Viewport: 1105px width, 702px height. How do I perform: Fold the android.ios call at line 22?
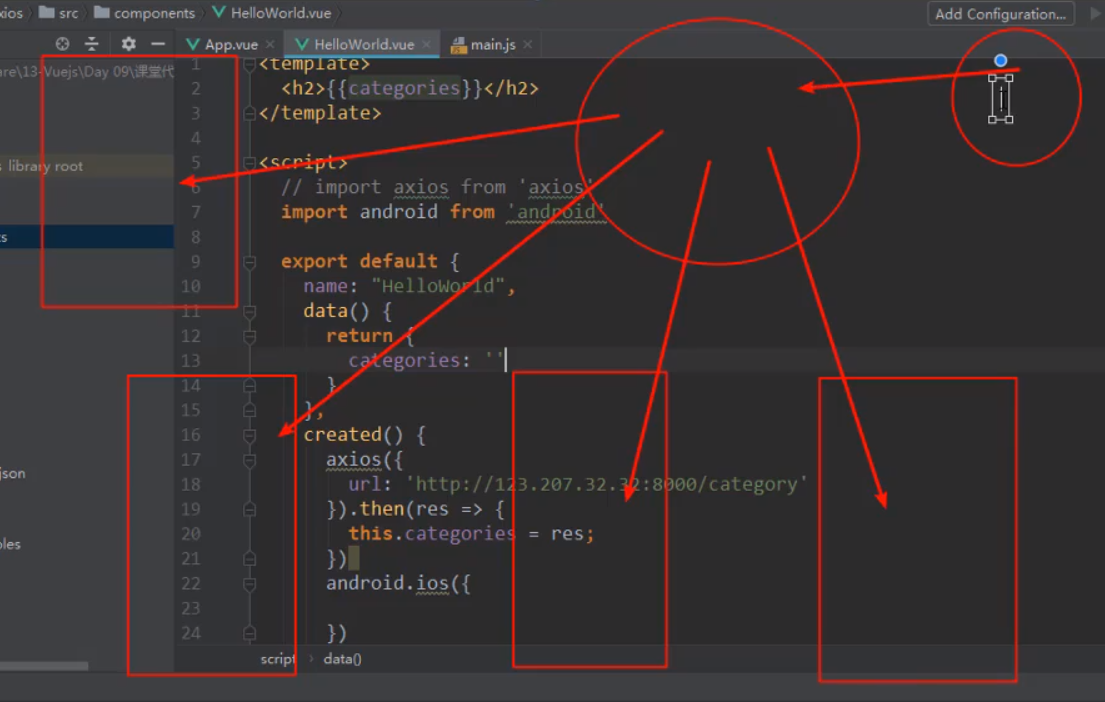click(x=249, y=584)
